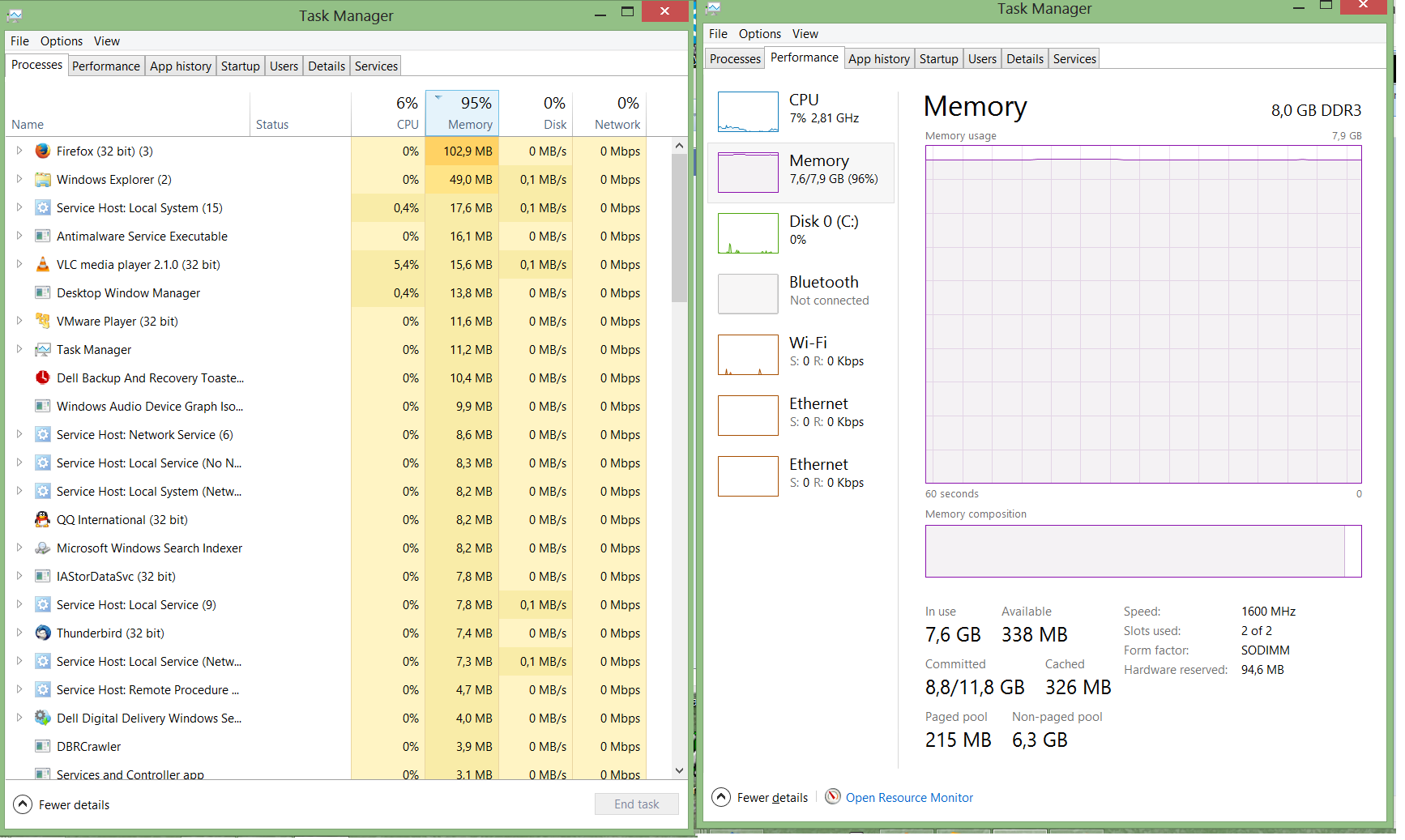The image size is (1405, 840).
Task: Click the Fewer details arrow icon in right window
Action: coord(721,797)
